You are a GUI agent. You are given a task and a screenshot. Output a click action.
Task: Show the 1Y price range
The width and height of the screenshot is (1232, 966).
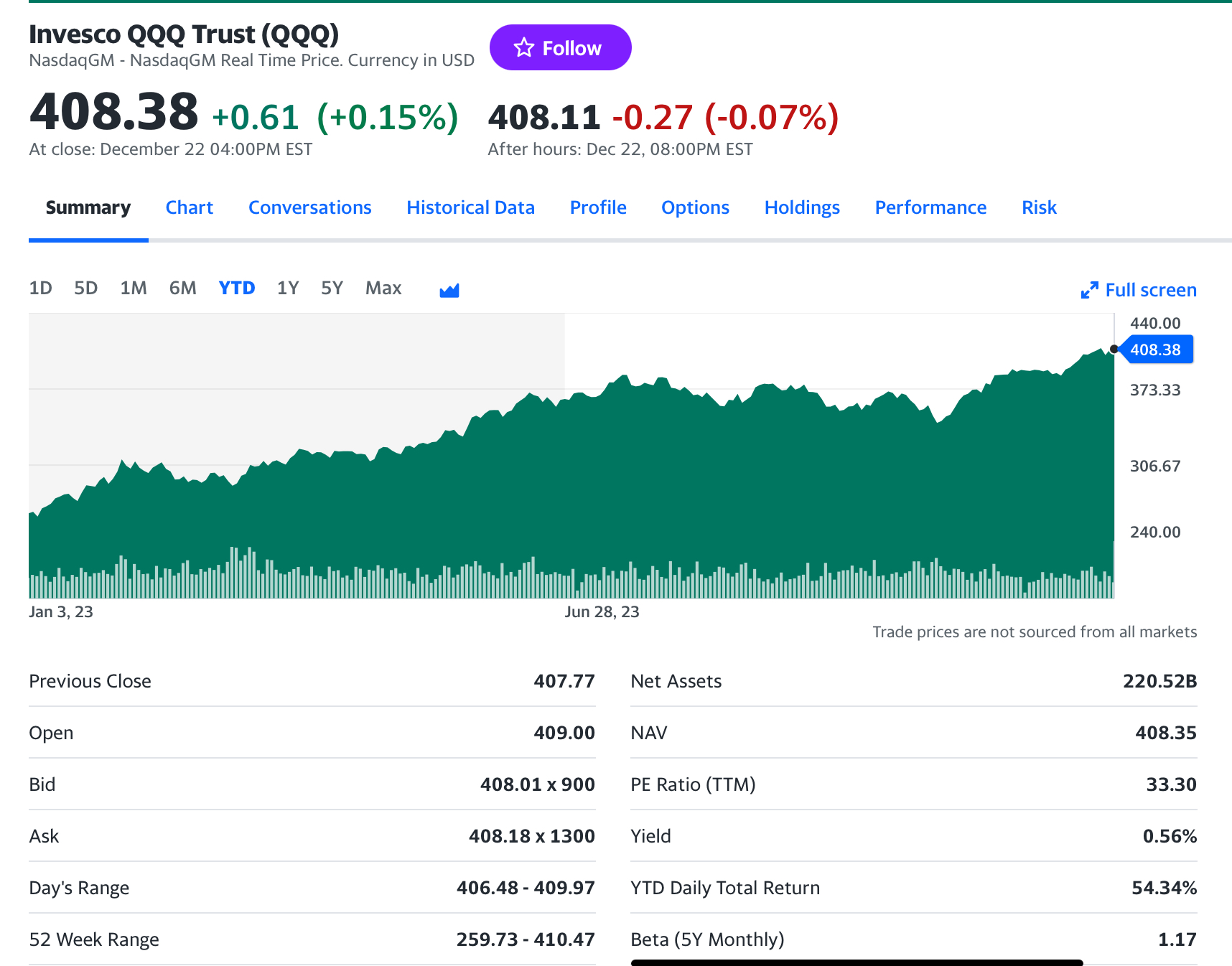287,289
